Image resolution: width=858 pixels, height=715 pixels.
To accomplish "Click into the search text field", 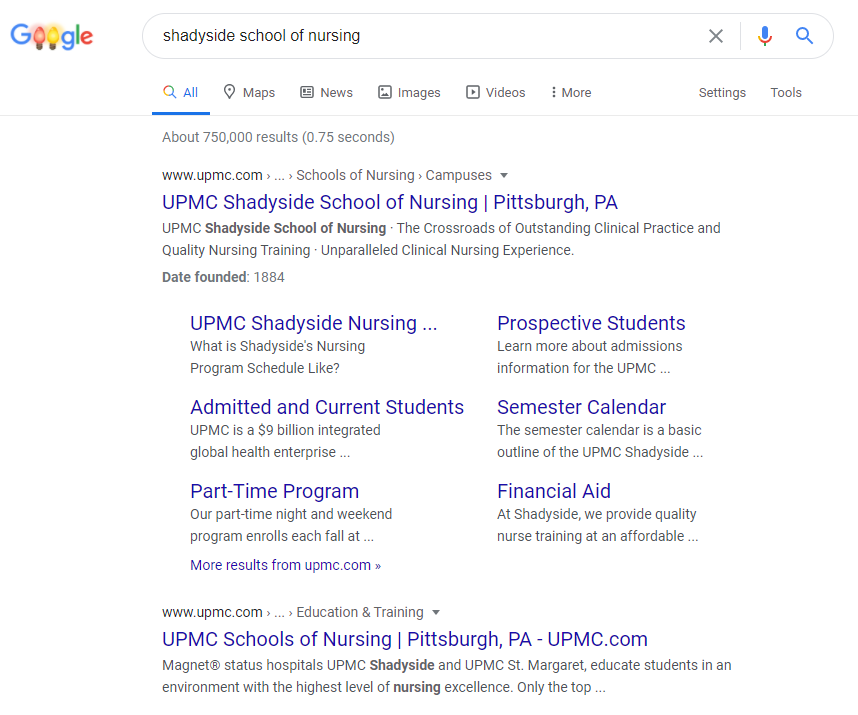I will tap(420, 36).
